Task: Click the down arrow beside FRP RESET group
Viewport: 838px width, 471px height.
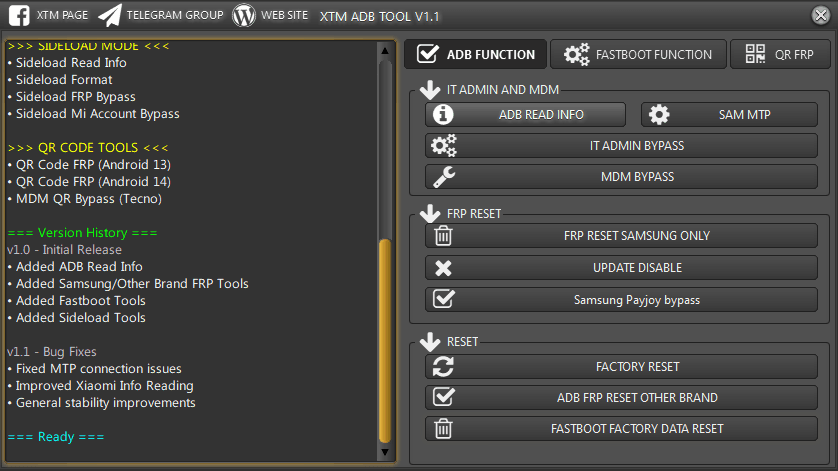Action: (430, 213)
